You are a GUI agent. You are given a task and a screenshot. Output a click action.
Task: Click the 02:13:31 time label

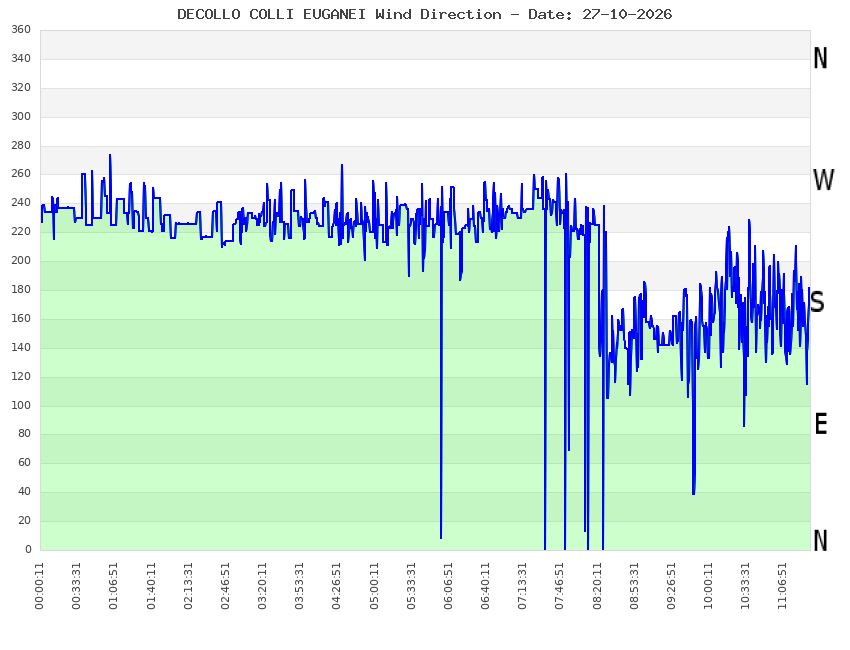188,586
